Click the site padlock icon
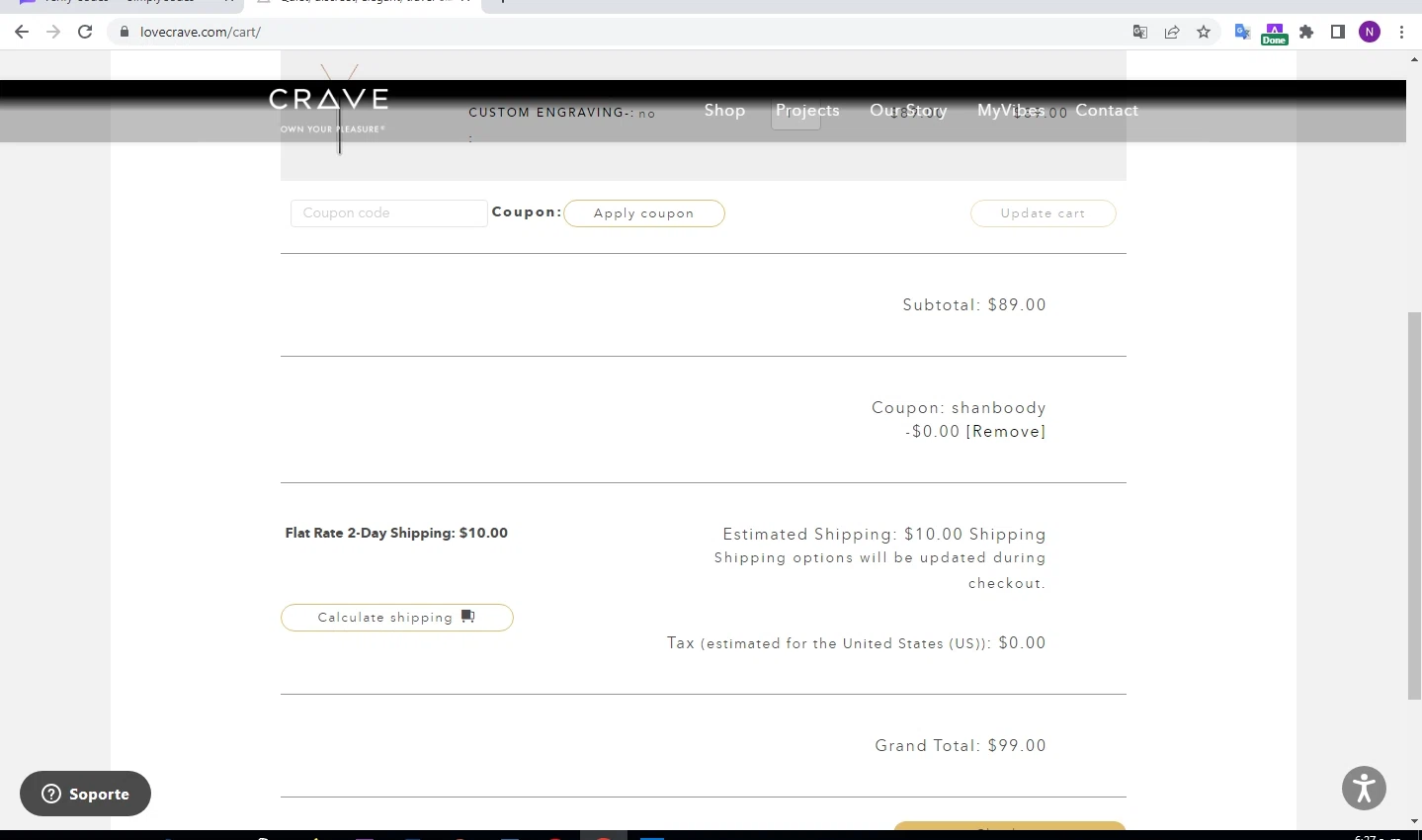The height and width of the screenshot is (840, 1422). pyautogui.click(x=125, y=32)
